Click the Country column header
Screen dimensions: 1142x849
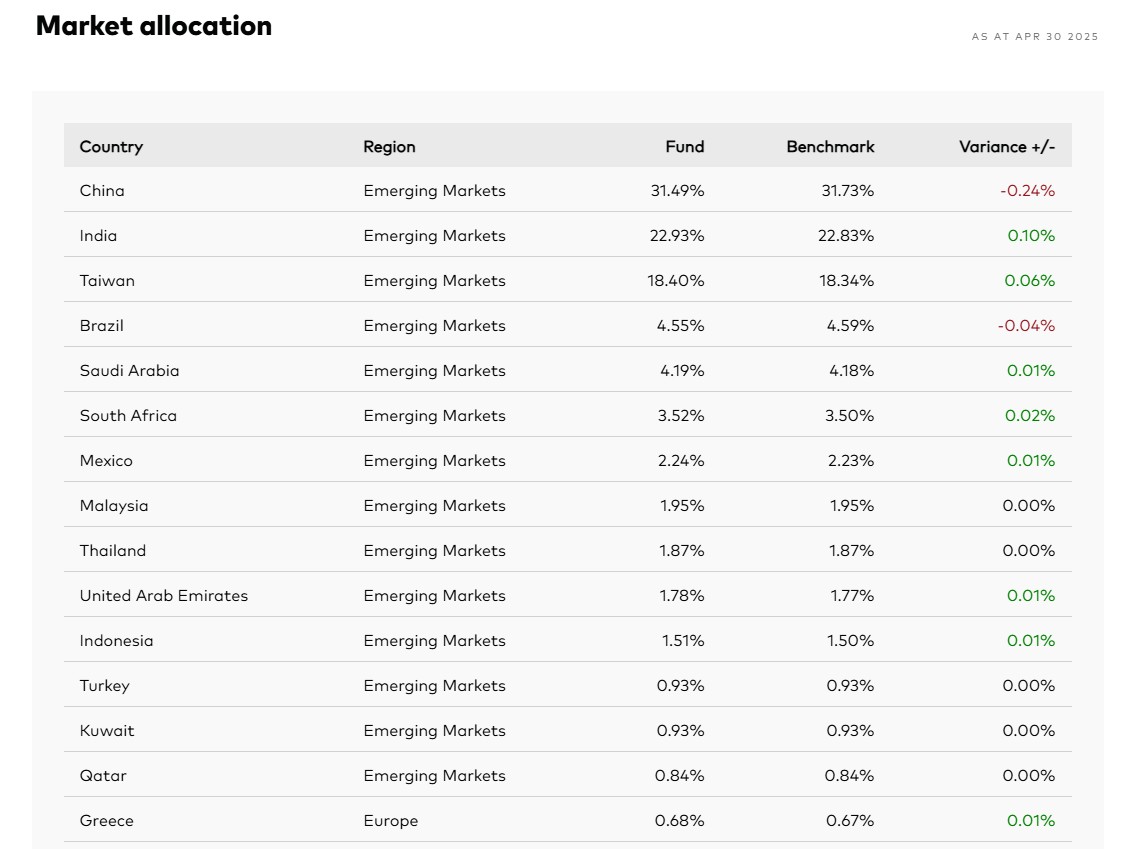[111, 147]
